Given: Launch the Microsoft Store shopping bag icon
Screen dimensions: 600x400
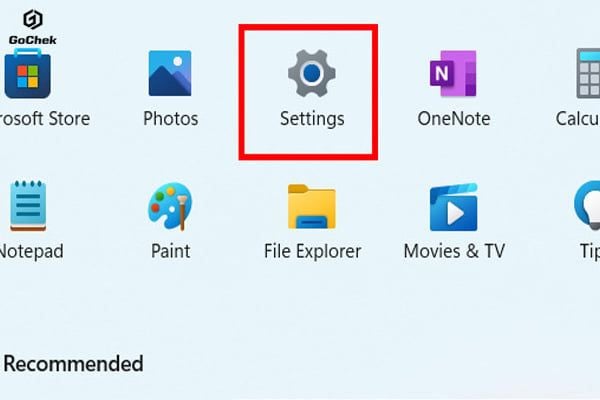Looking at the screenshot, I should pos(28,73).
